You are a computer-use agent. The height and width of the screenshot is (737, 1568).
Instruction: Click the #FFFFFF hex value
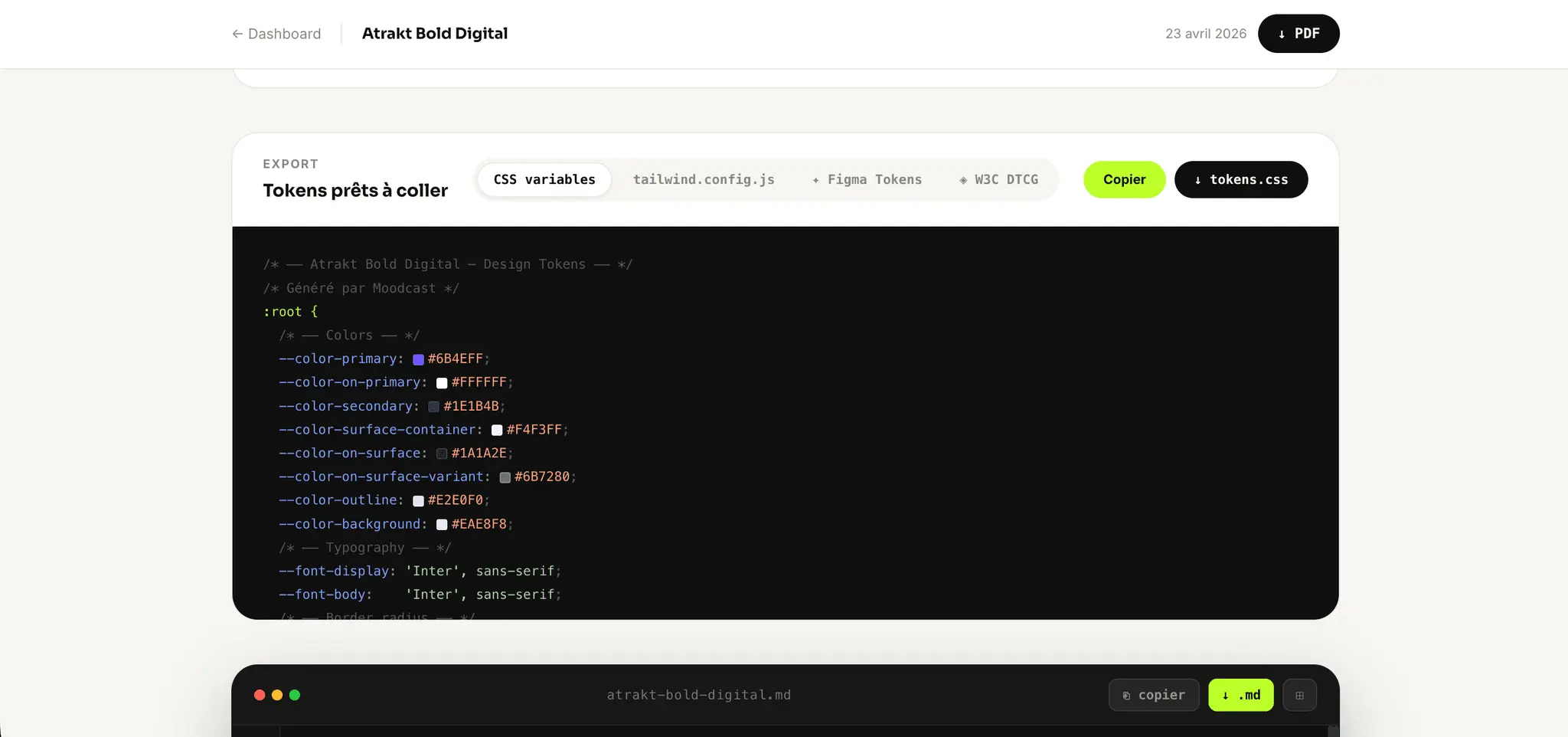coord(479,382)
